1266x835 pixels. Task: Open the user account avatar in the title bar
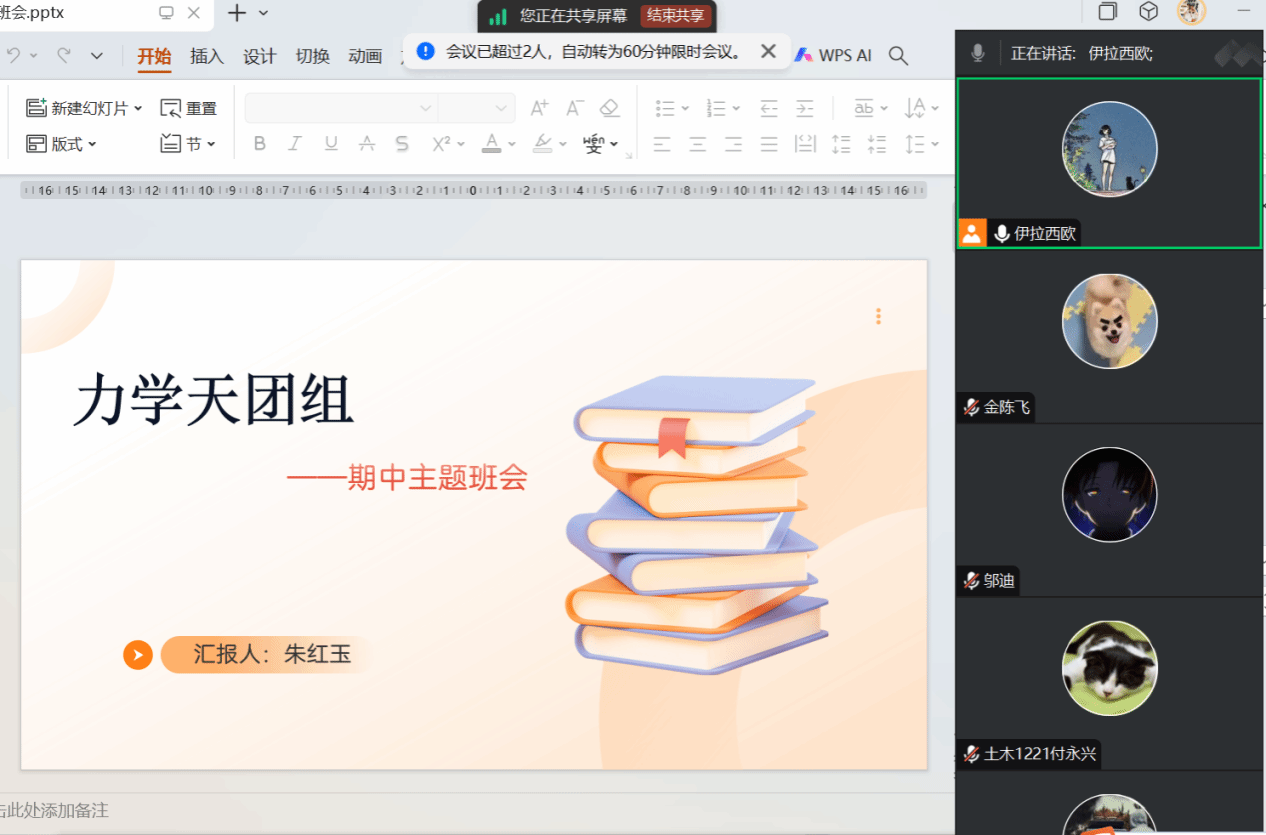coord(1191,12)
